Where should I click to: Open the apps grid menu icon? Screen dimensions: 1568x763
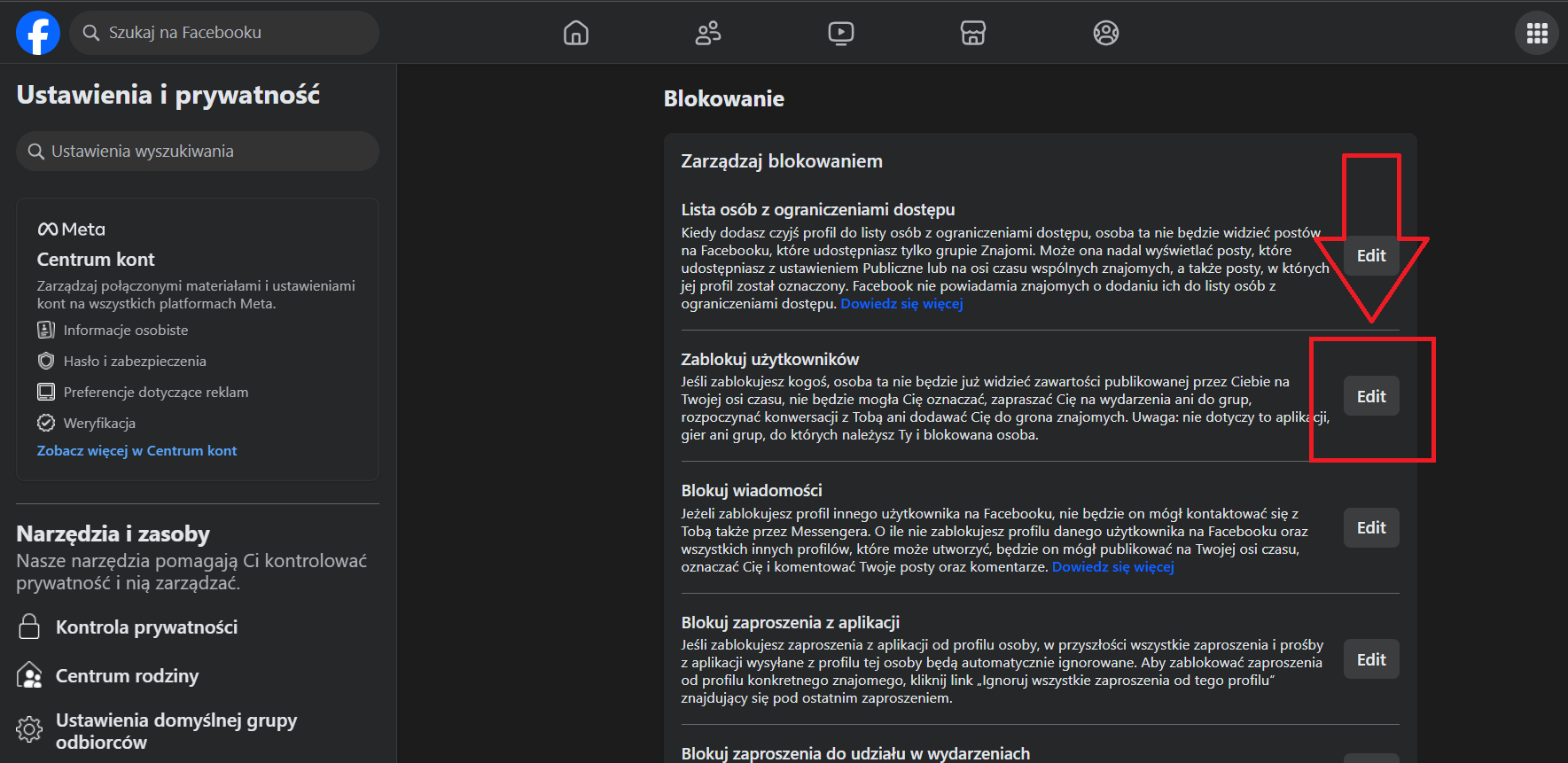point(1537,33)
